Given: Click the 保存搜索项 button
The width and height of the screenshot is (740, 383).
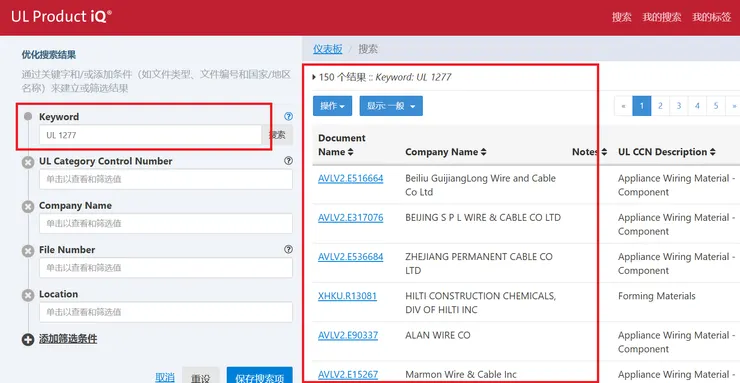Looking at the screenshot, I should pos(260,376).
